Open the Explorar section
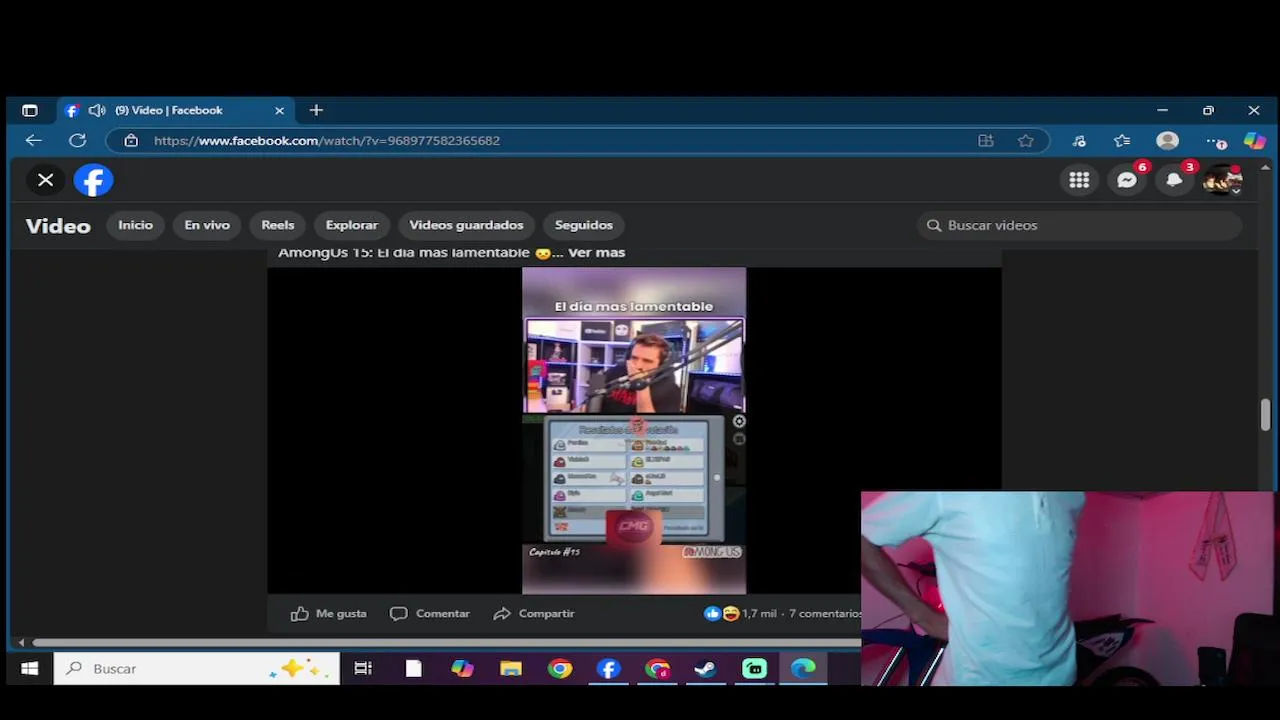Image resolution: width=1280 pixels, height=720 pixels. [x=352, y=225]
